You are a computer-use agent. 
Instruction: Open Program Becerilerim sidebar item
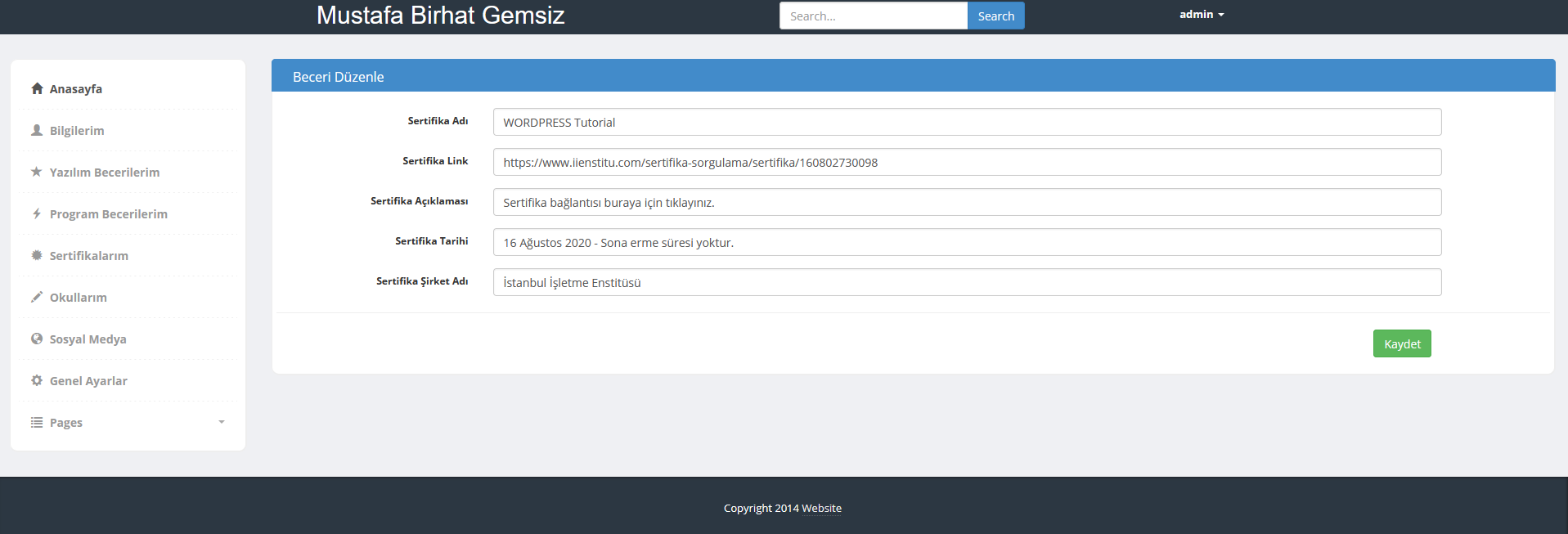(109, 214)
